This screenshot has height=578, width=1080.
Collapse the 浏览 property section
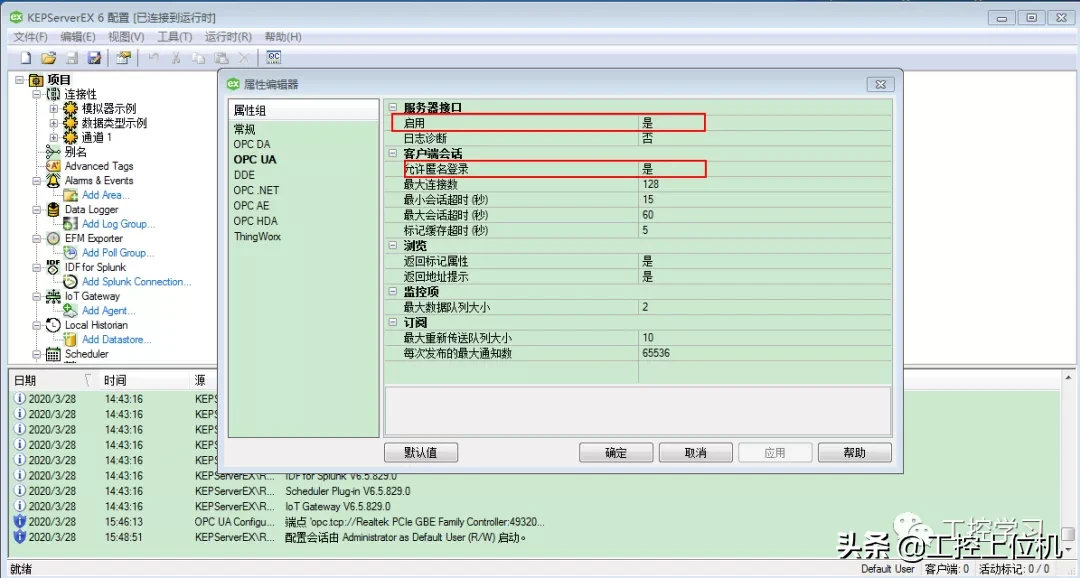tap(393, 245)
